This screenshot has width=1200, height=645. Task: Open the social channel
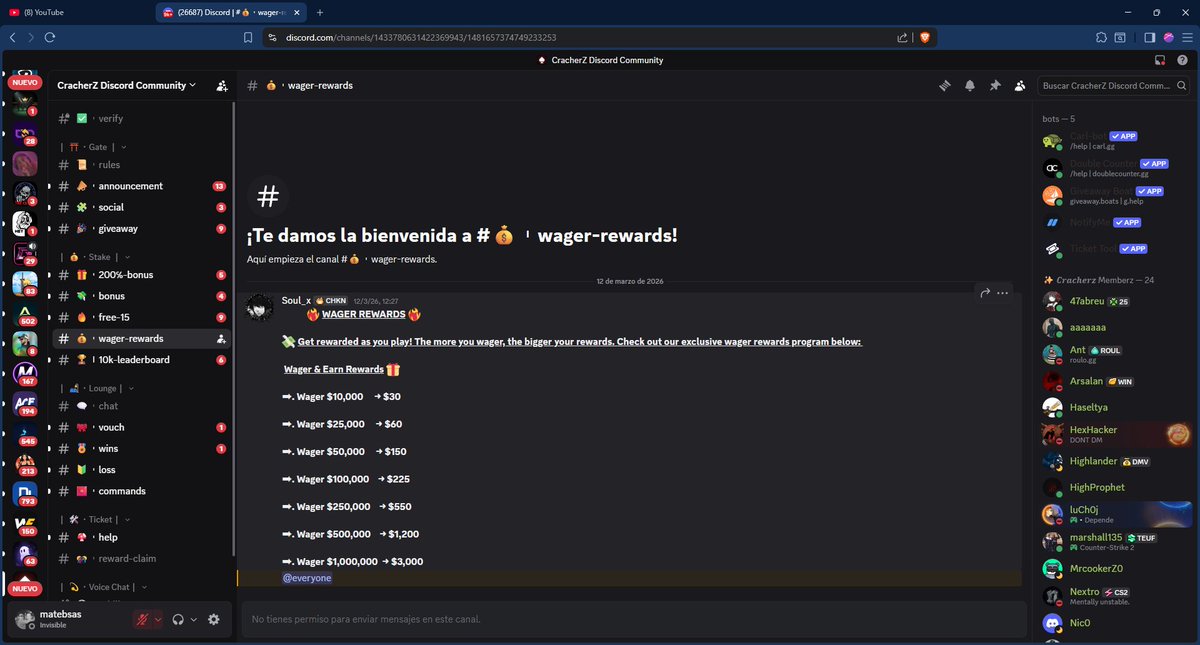141,207
